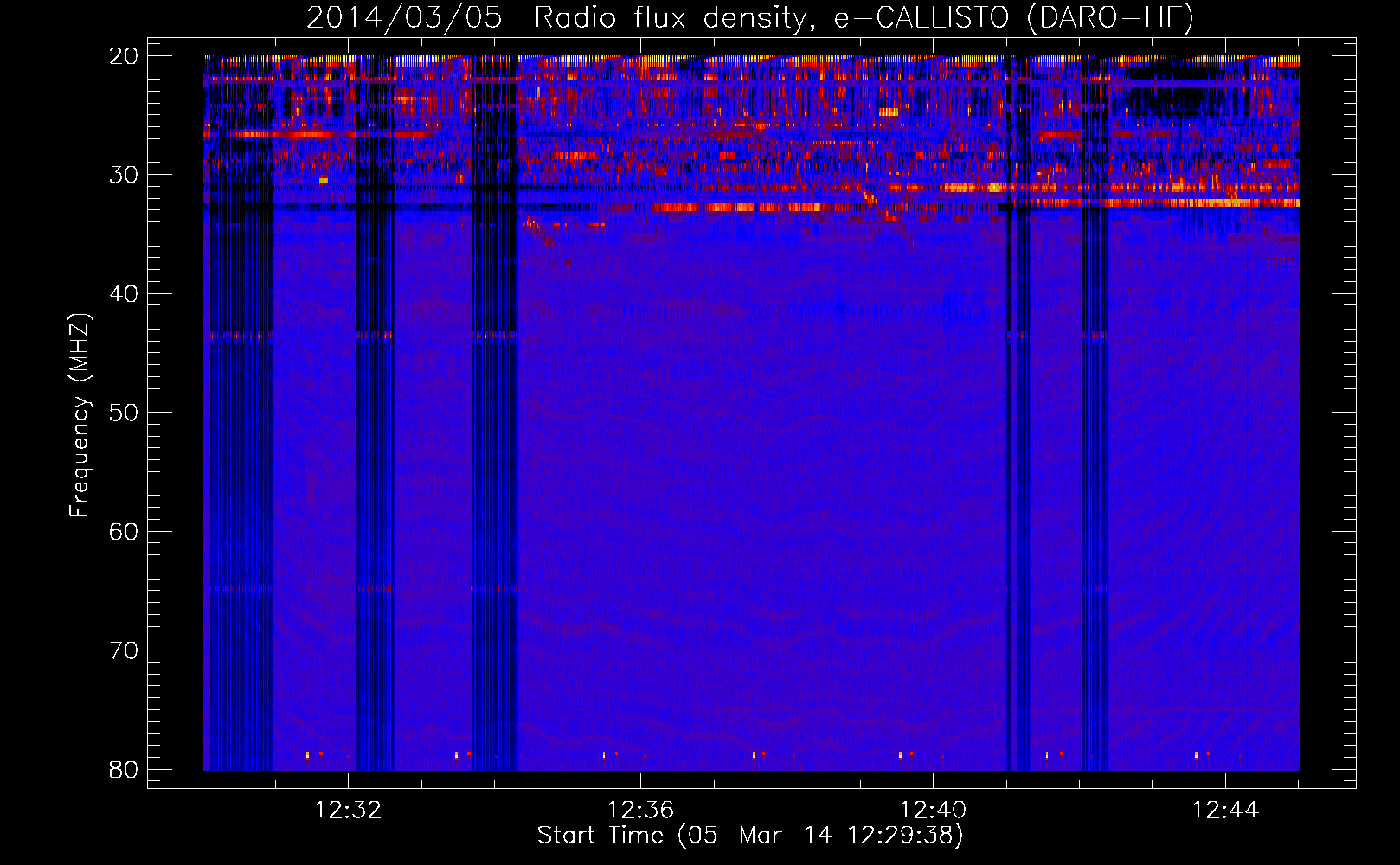Screen dimensions: 1400x865
Task: Click the 20 MHz frequency tick label
Action: point(124,56)
